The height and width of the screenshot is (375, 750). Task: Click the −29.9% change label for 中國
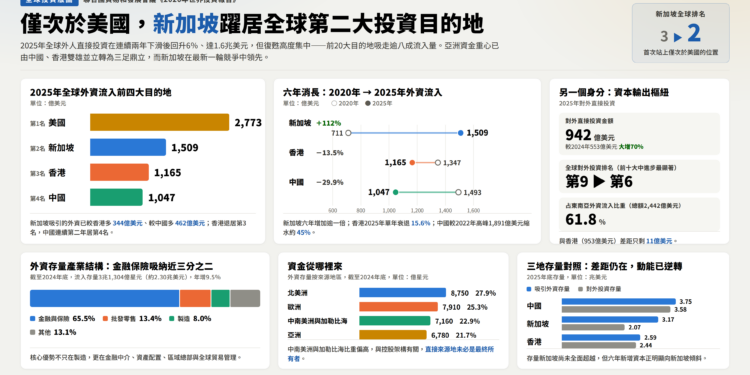tap(330, 182)
